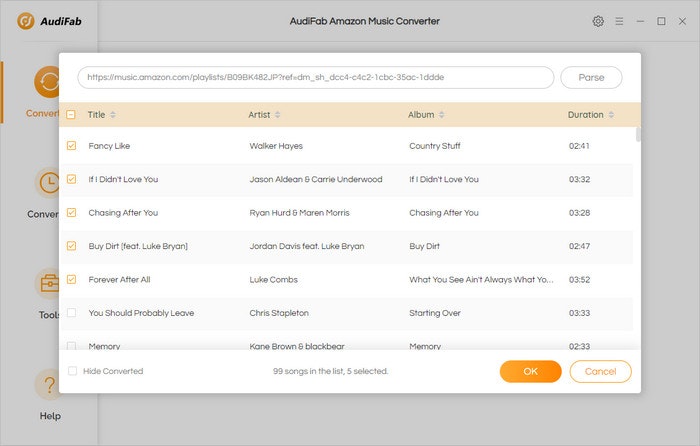Uncheck If I Didn't Love You song
Image resolution: width=700 pixels, height=446 pixels.
71,179
